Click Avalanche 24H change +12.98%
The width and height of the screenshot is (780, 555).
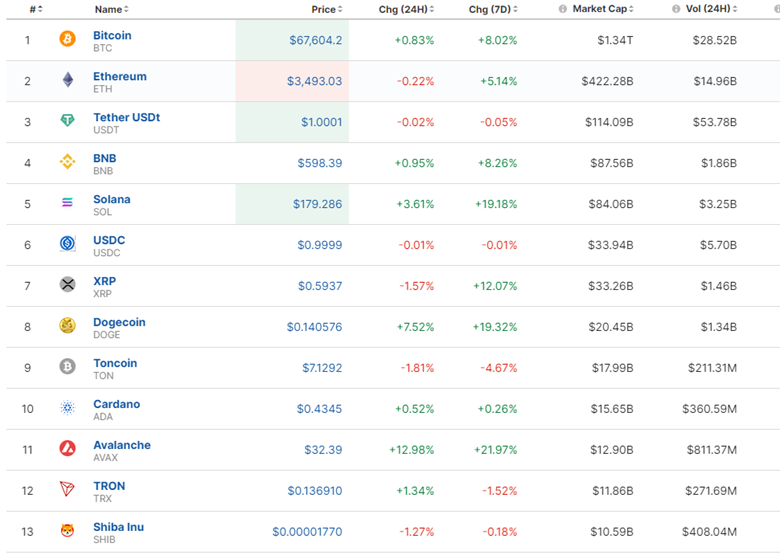click(x=411, y=450)
